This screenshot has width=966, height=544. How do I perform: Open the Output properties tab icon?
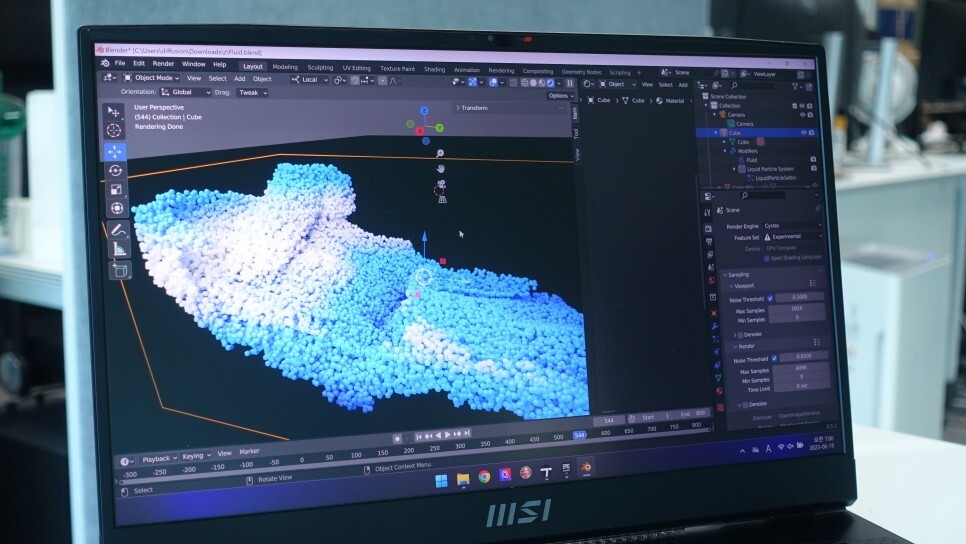[709, 242]
